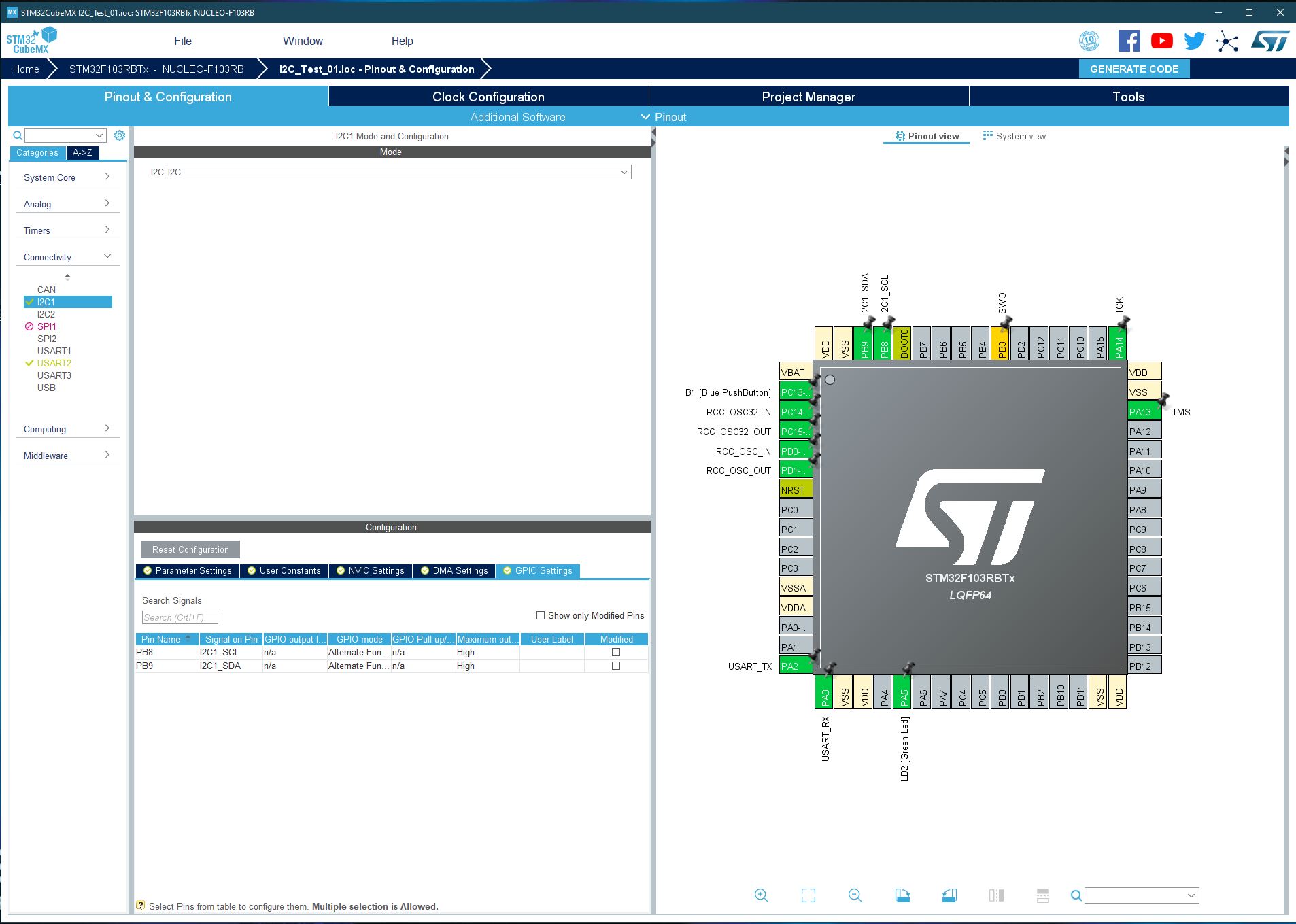Click the list layout icon in pinout toolbar
Screen dimensions: 1296x924
(x=1043, y=895)
